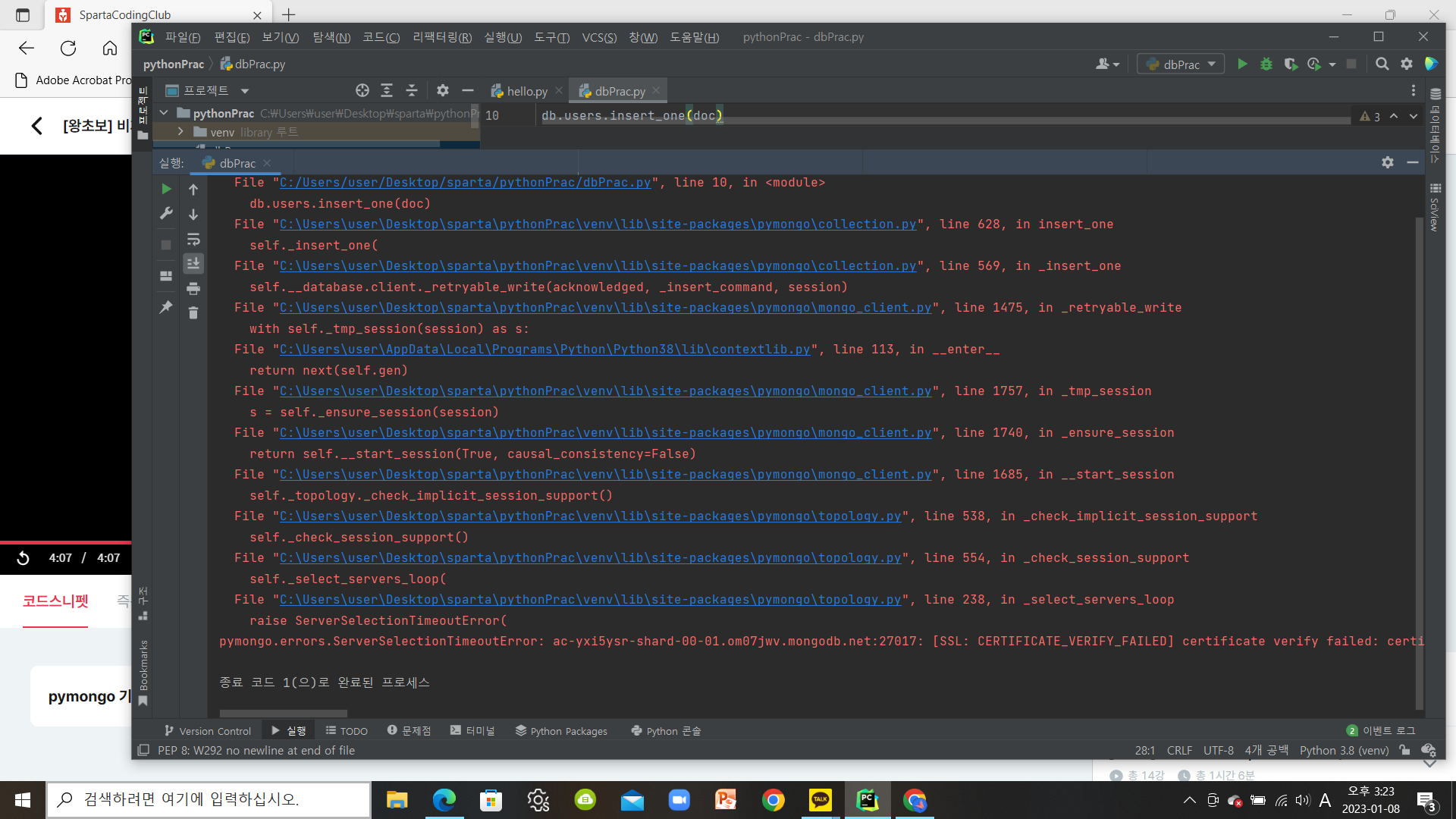Open the Python 콘솔 tool window
The image size is (1456, 819).
[666, 731]
